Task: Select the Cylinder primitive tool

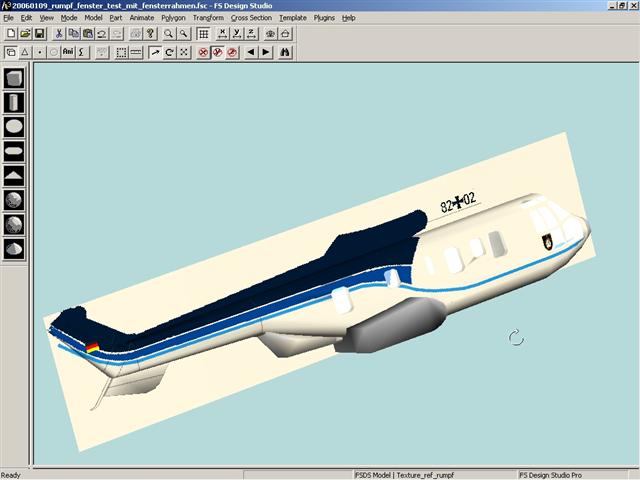Action: pos(14,102)
